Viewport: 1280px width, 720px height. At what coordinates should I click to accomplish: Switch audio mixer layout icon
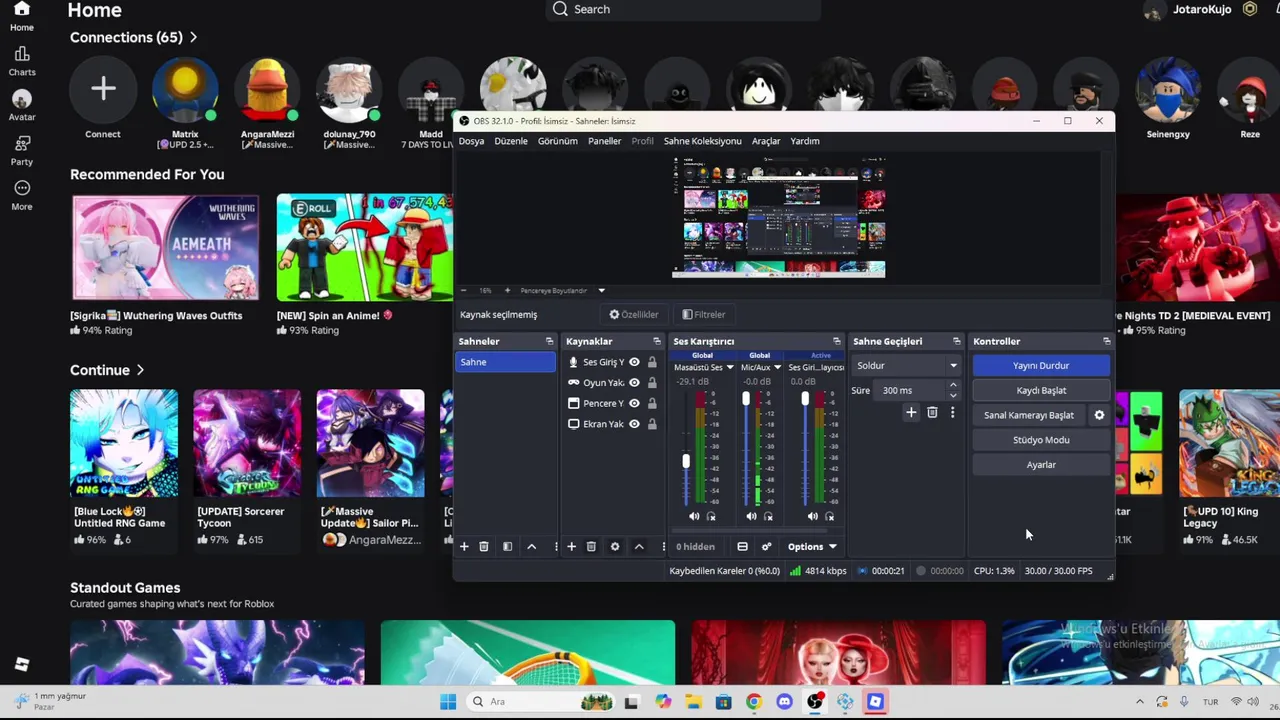(x=742, y=546)
